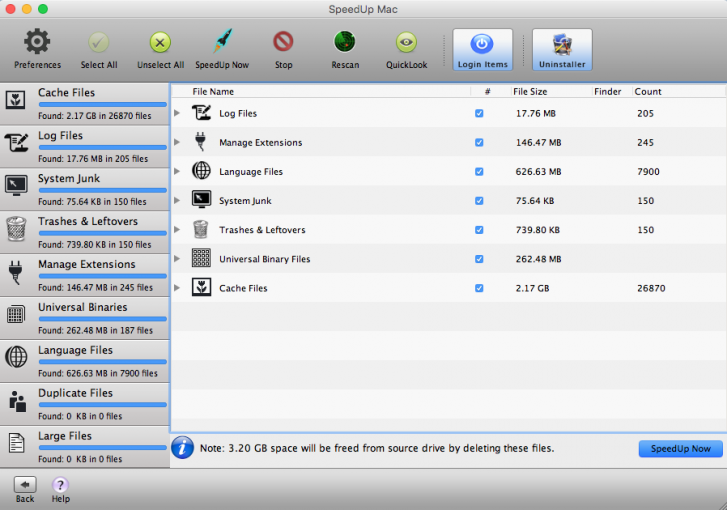Click the Large Files progress bar
The height and width of the screenshot is (510, 727).
[102, 448]
